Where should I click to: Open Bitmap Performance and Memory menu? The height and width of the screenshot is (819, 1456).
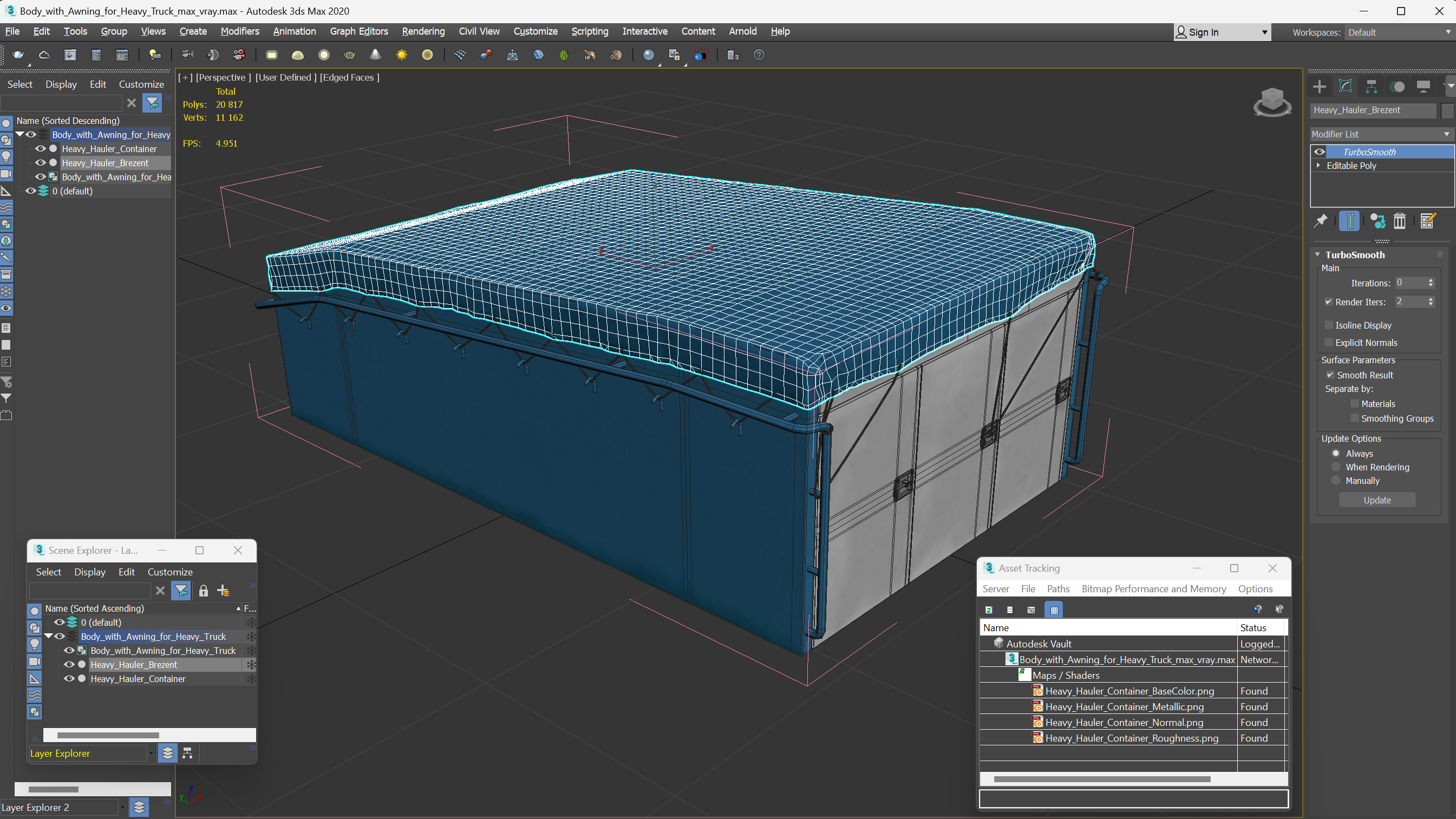click(1154, 589)
